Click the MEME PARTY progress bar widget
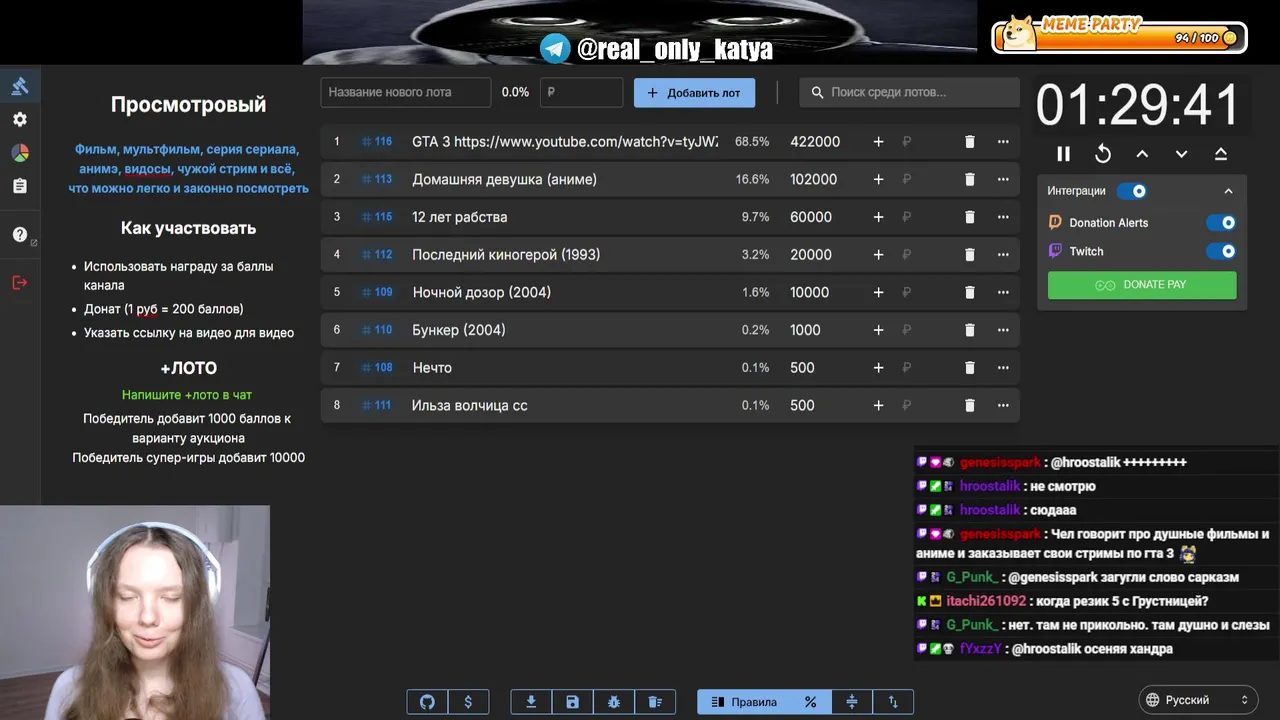This screenshot has width=1280, height=720. [1119, 34]
